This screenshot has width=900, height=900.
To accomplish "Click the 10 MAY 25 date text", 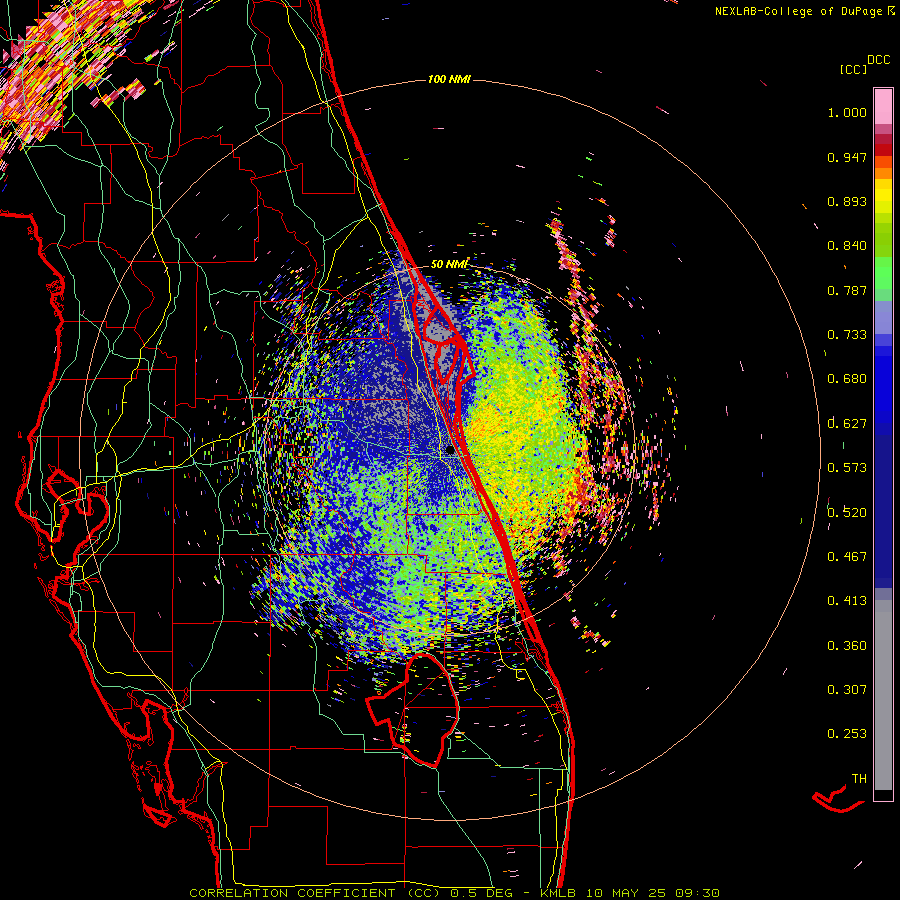I will coord(626,893).
